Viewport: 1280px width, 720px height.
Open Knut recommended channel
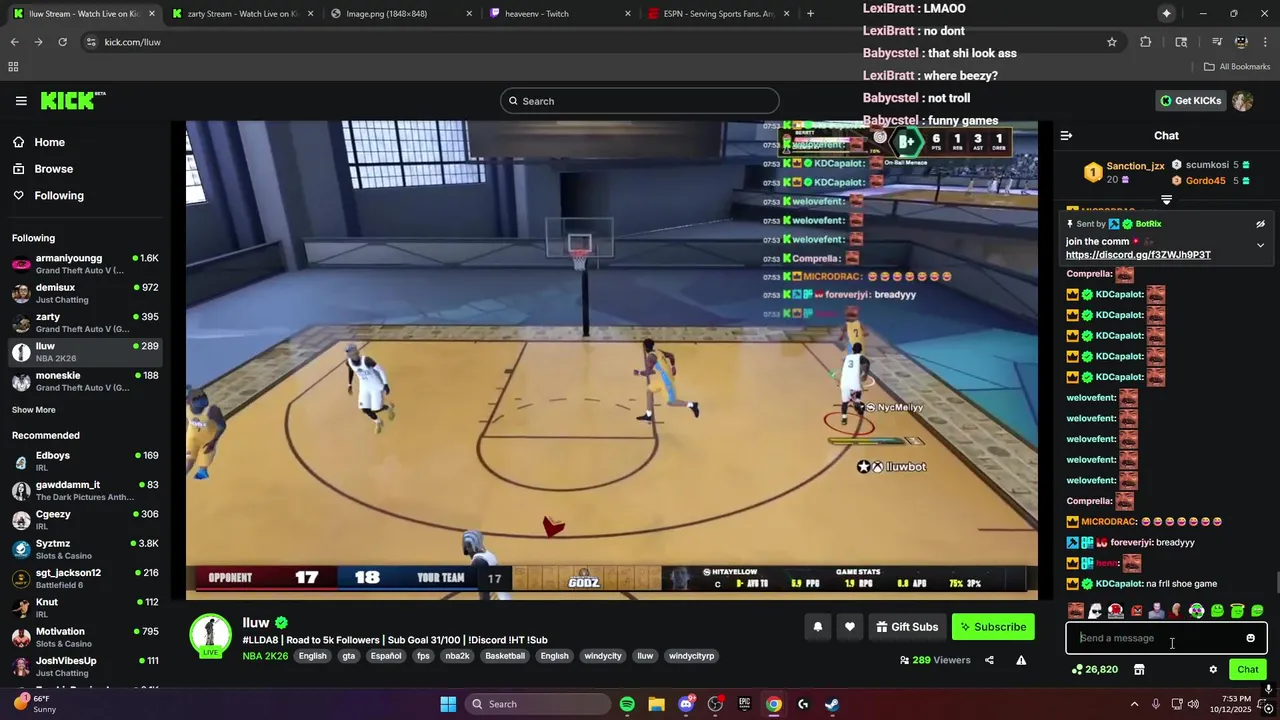tap(85, 608)
